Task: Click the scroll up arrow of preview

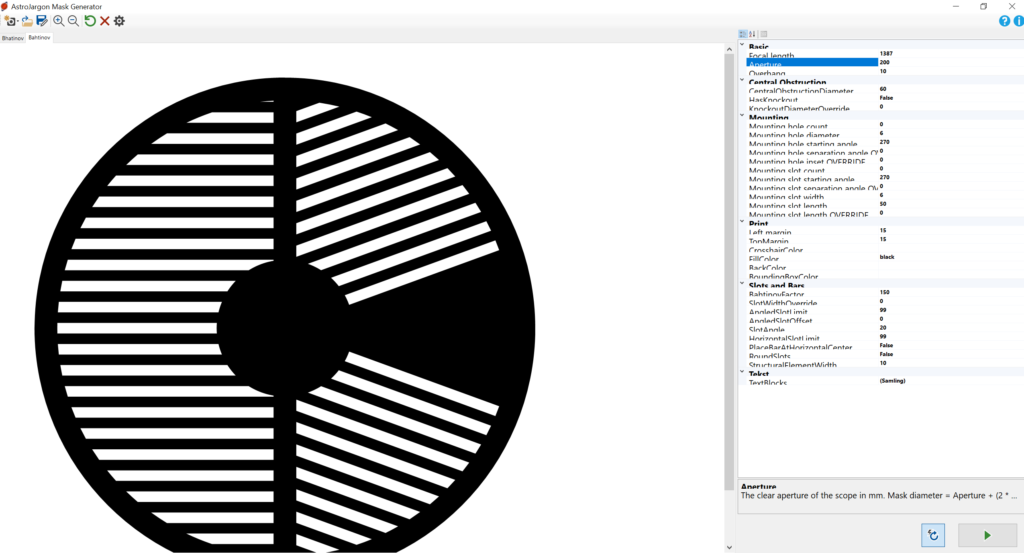Action: point(729,49)
